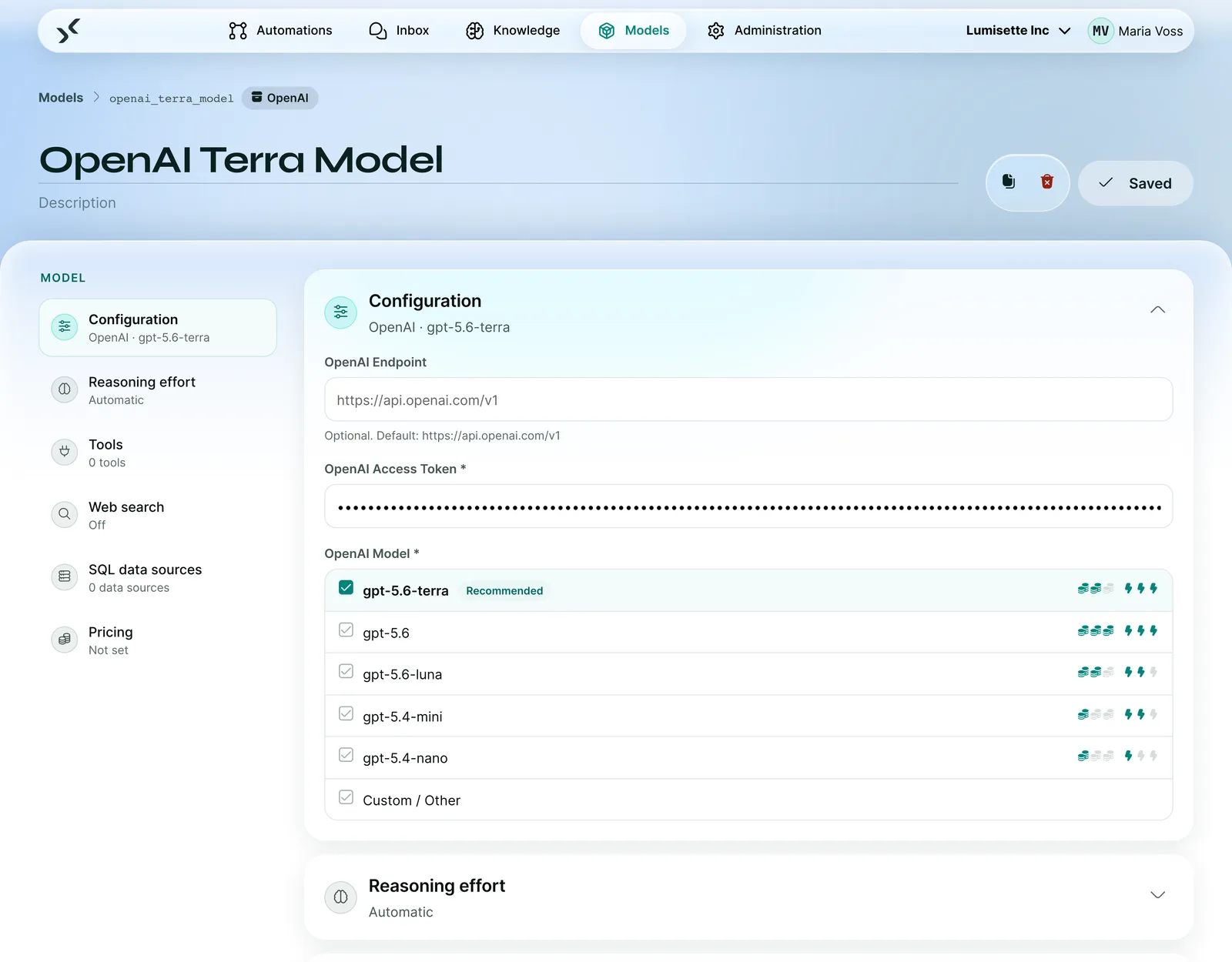Click the Reasoning effort brain icon in sidebar
1232x962 pixels.
click(65, 389)
